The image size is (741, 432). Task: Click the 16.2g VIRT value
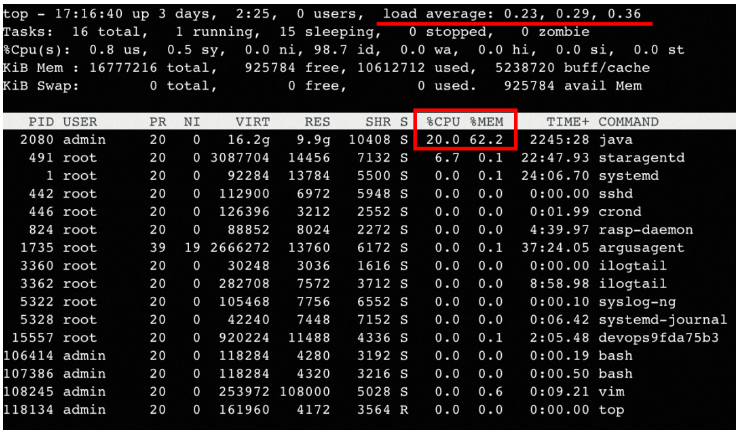[248, 140]
